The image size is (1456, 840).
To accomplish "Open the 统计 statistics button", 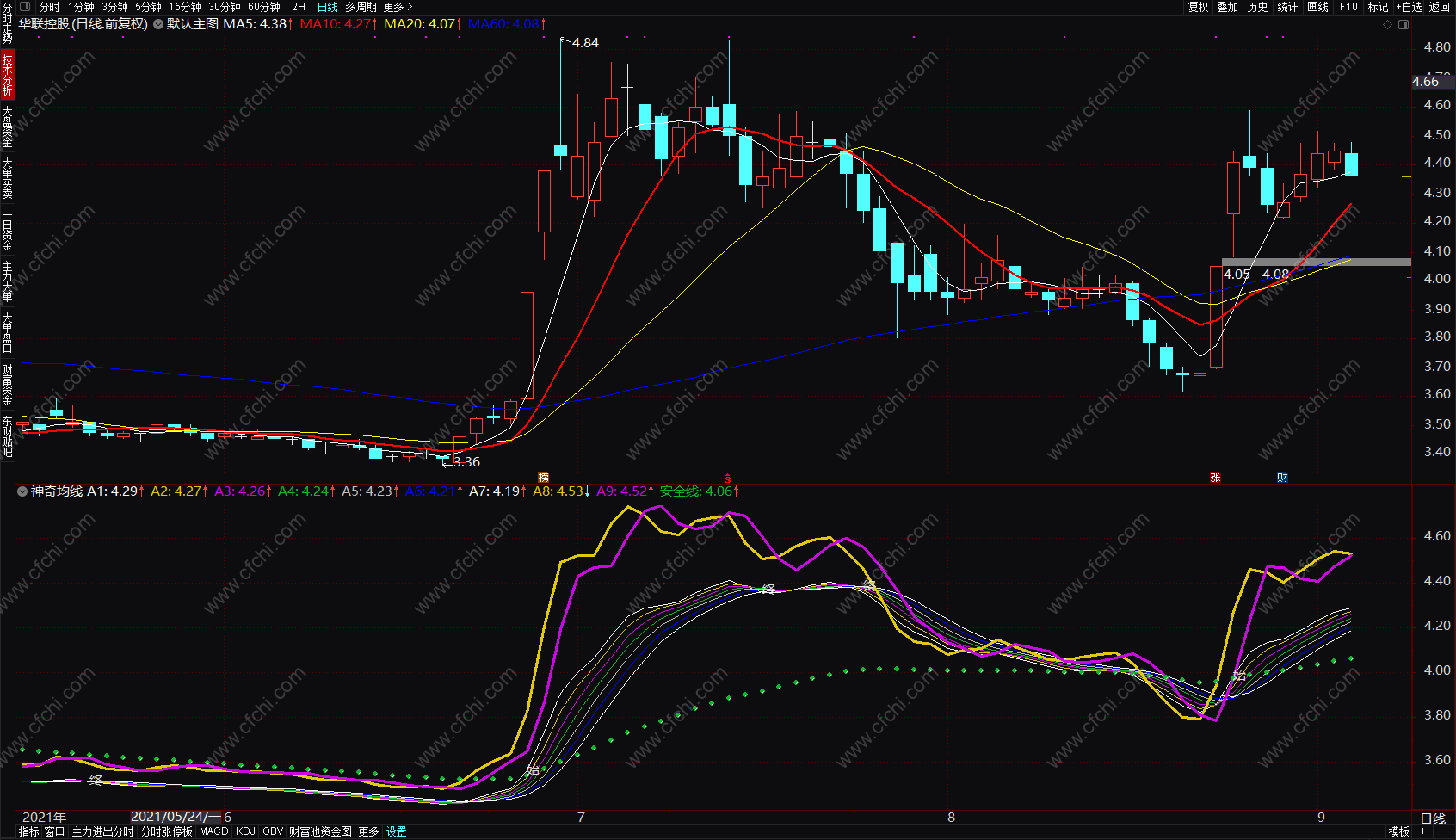I will click(x=1287, y=7).
